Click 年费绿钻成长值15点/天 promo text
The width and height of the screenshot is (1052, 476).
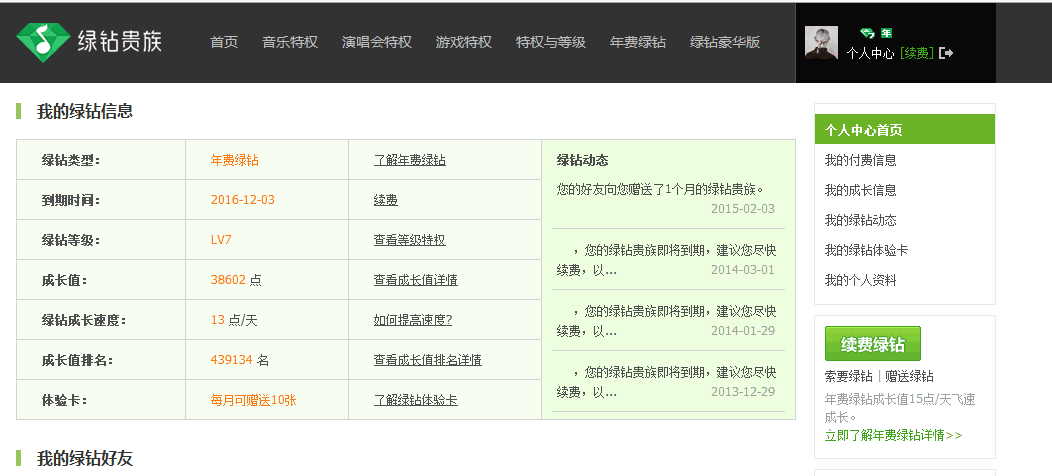(900, 408)
